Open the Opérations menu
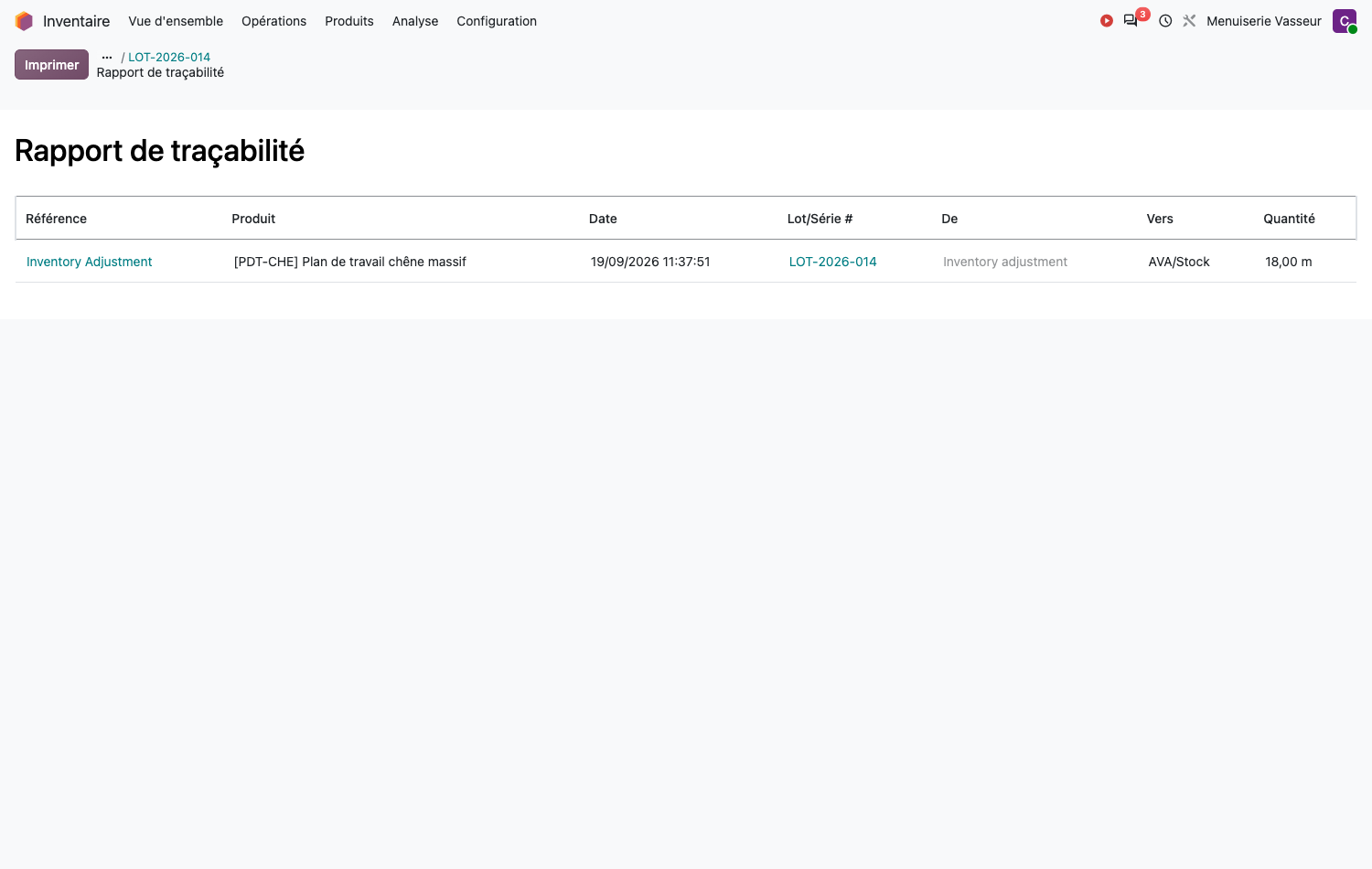Image resolution: width=1372 pixels, height=869 pixels. coord(274,21)
